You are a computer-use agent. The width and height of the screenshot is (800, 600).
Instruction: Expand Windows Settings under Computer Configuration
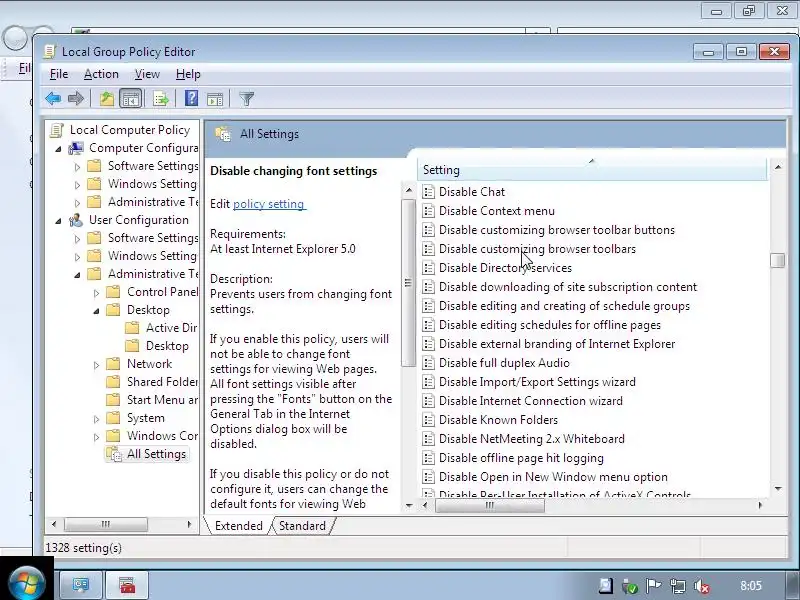77,185
